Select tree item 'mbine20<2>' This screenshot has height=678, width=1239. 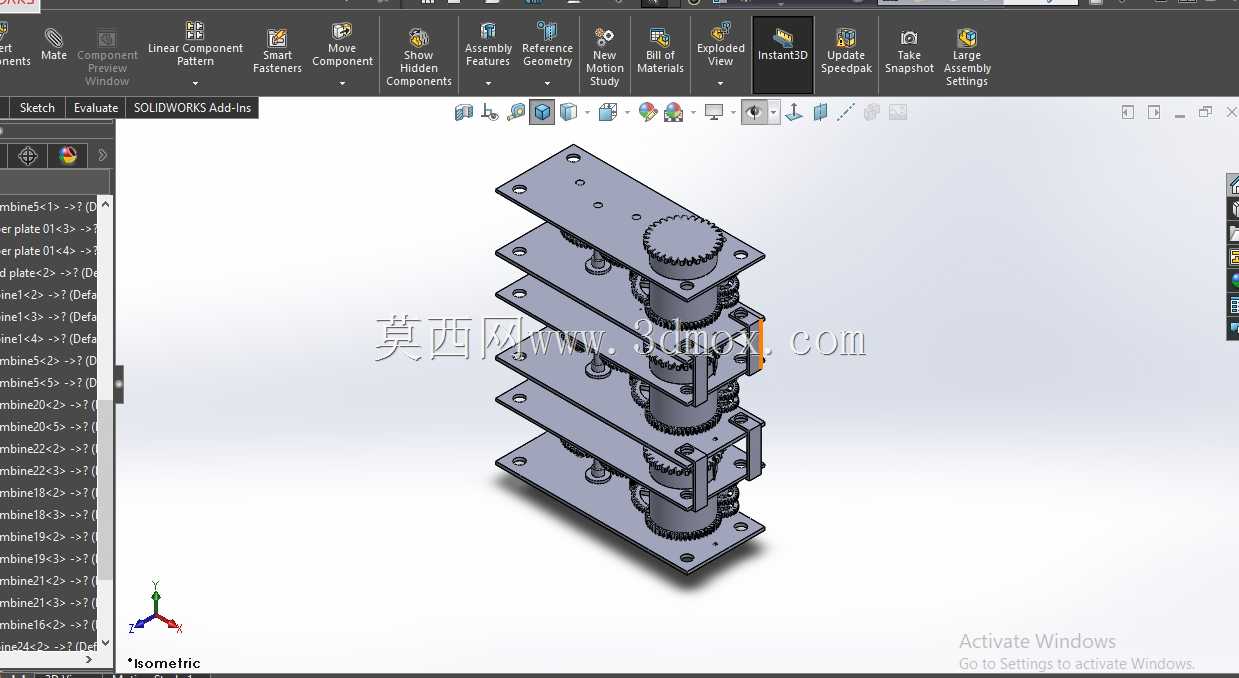pyautogui.click(x=48, y=405)
